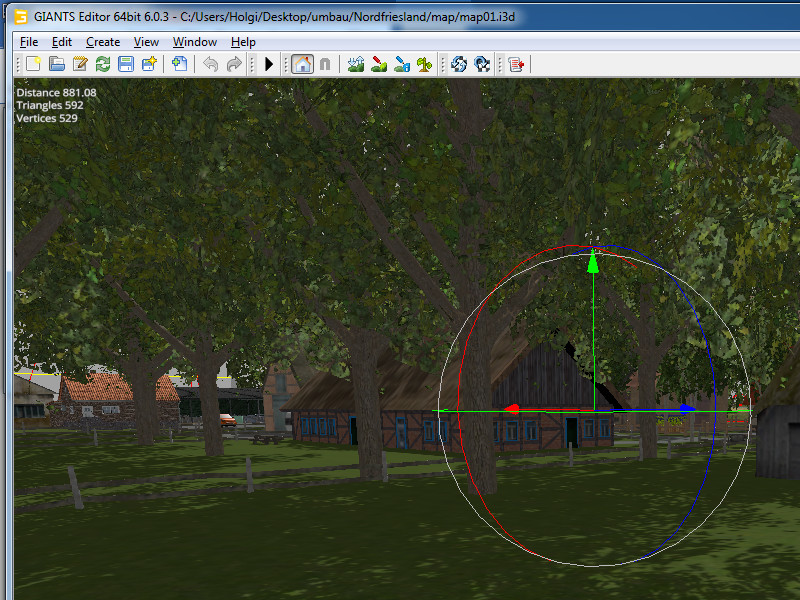Open the File menu
The height and width of the screenshot is (600, 800).
[x=29, y=42]
